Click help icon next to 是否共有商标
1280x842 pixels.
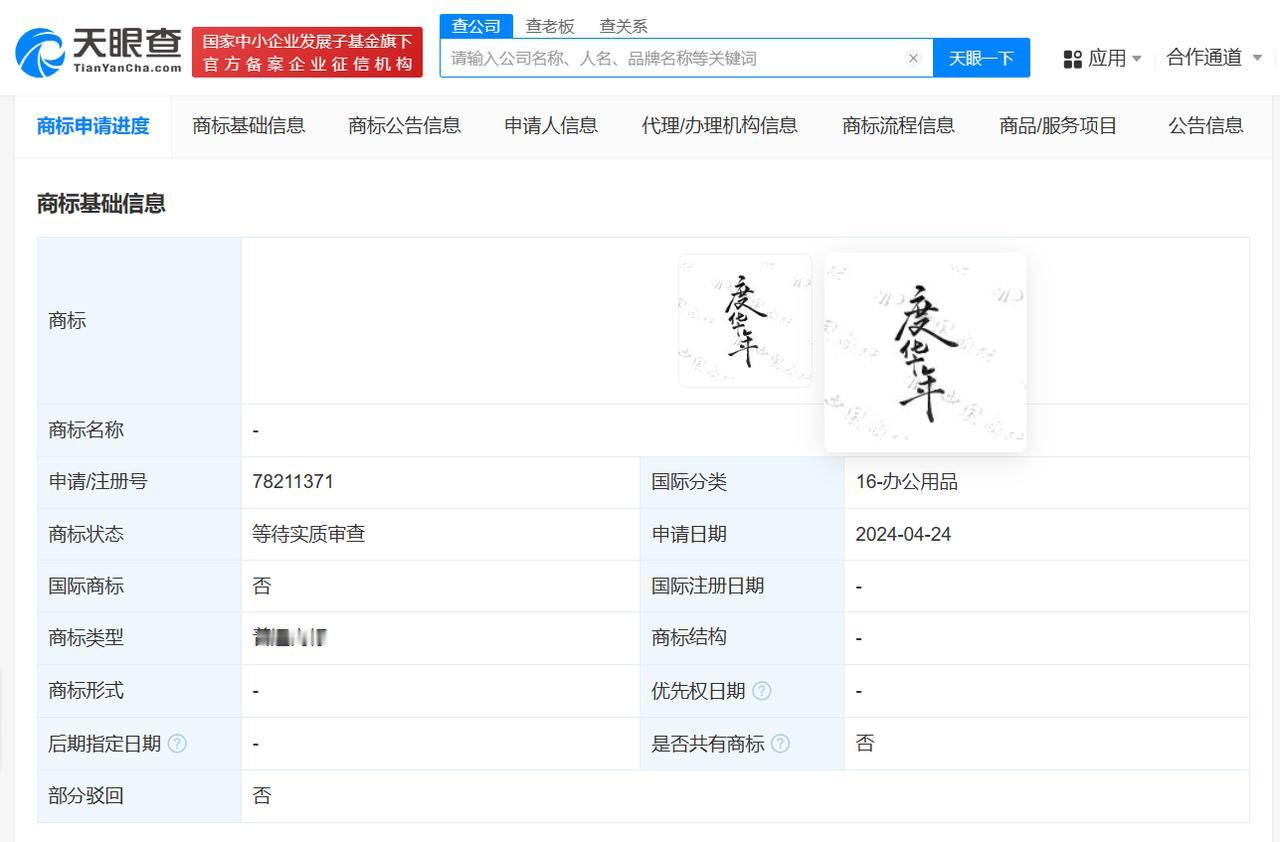(x=781, y=743)
